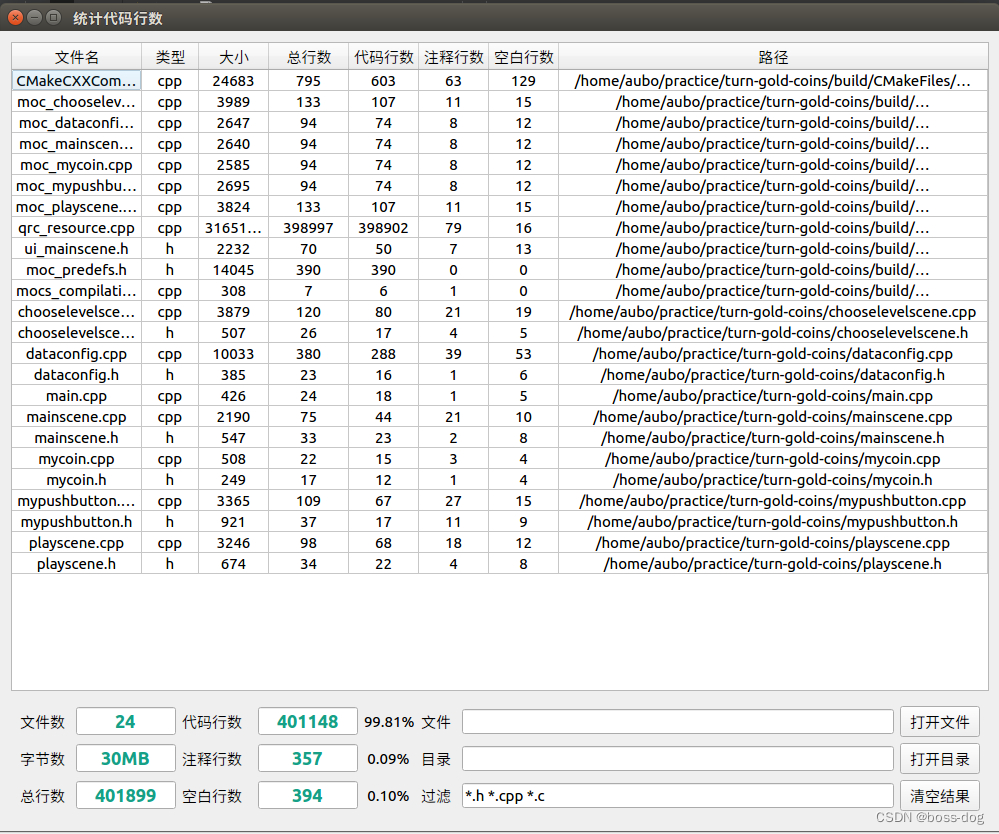999x834 pixels.
Task: Select the moc_mypushbu… file row
Action: click(x=500, y=186)
